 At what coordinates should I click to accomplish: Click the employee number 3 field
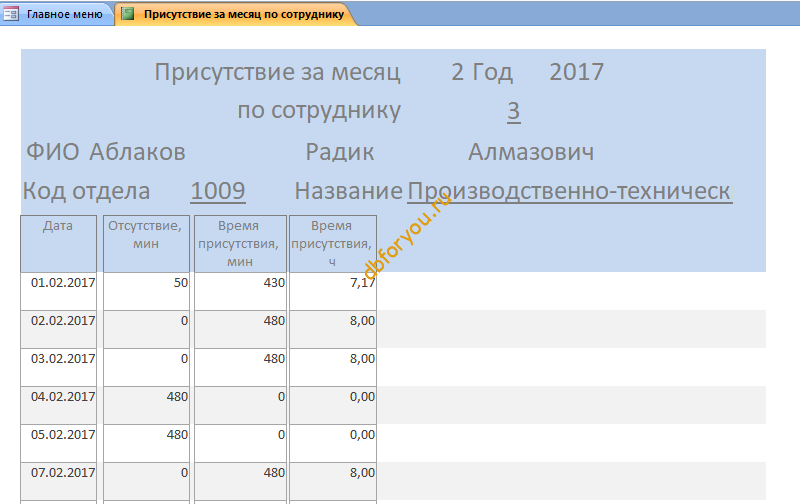click(x=514, y=111)
